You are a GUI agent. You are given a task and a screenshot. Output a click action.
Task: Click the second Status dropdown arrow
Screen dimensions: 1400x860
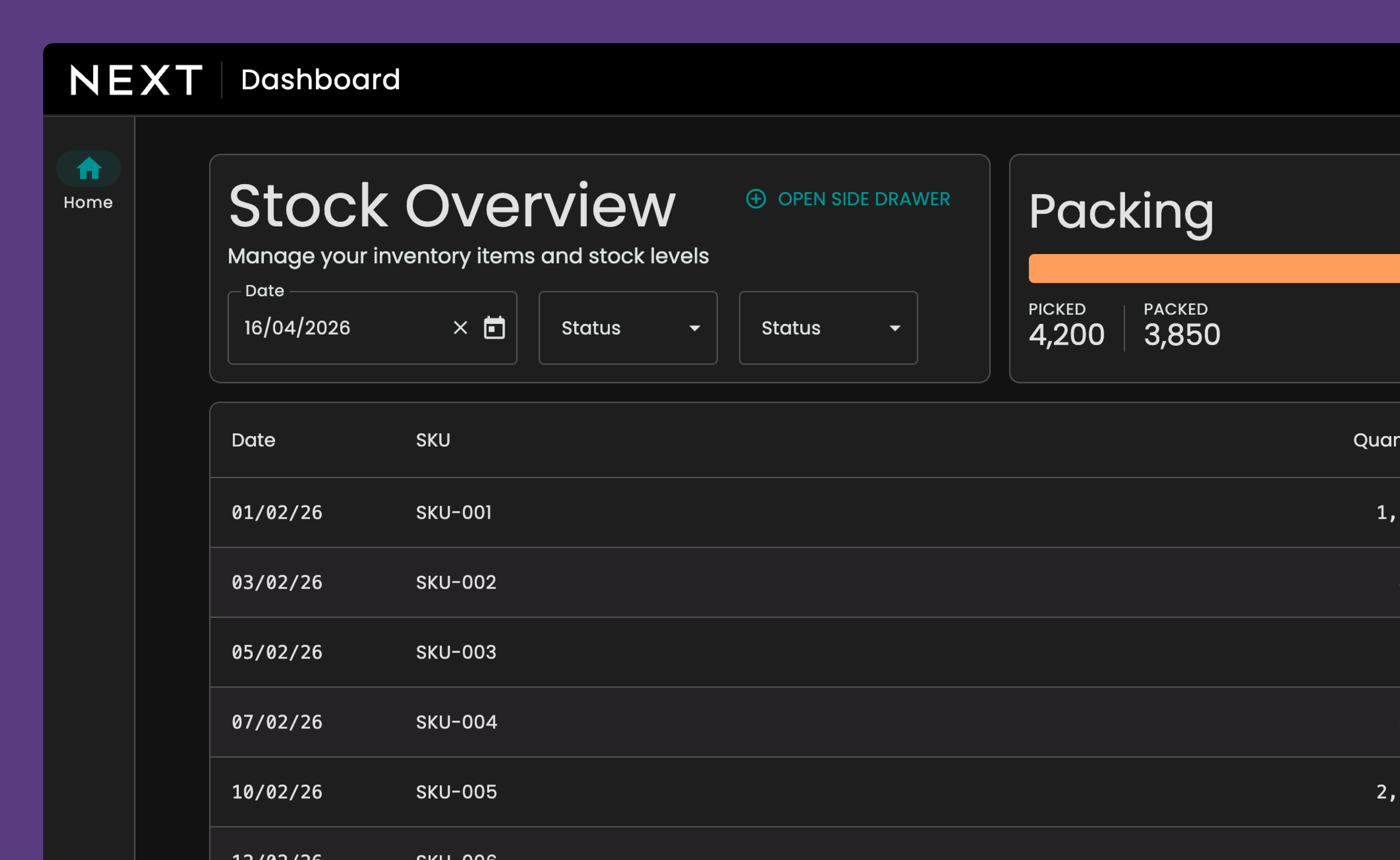(x=895, y=329)
